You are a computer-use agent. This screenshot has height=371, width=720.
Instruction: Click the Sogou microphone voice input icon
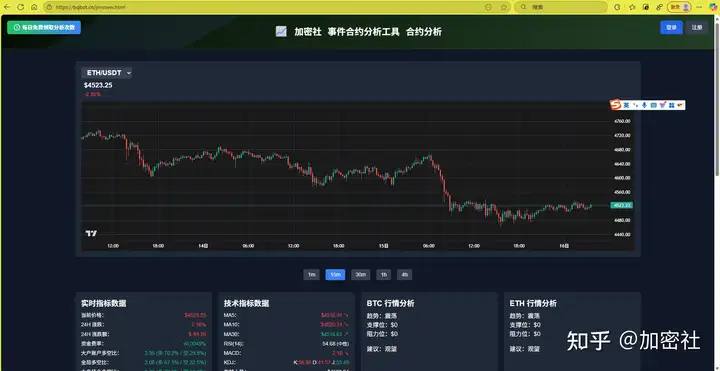645,105
